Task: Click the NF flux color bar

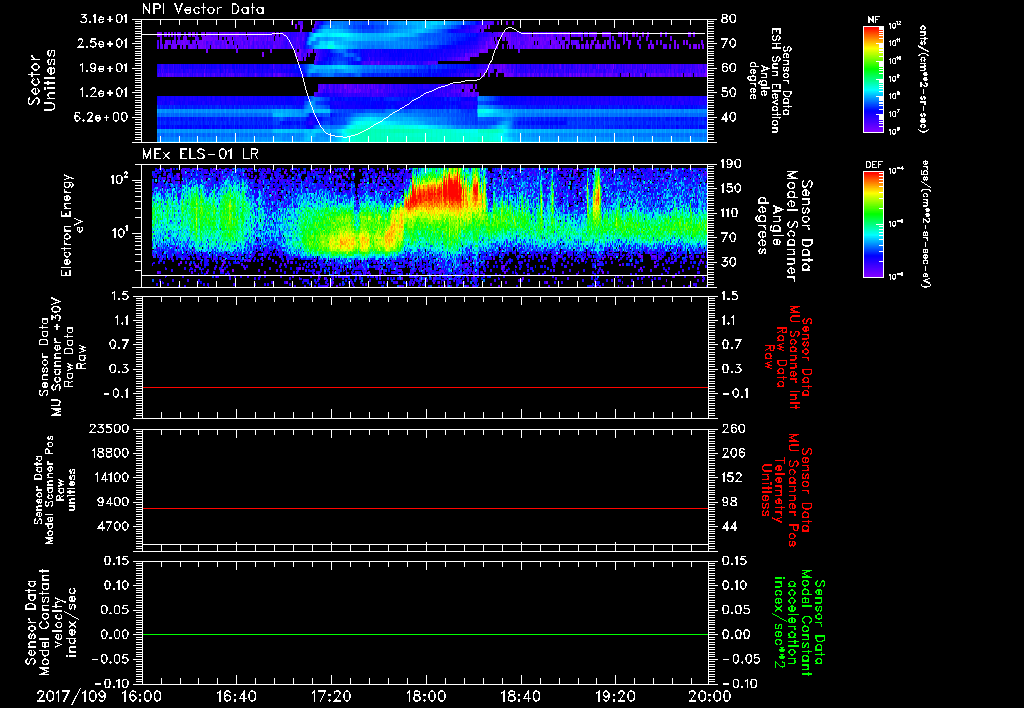Action: tap(873, 78)
